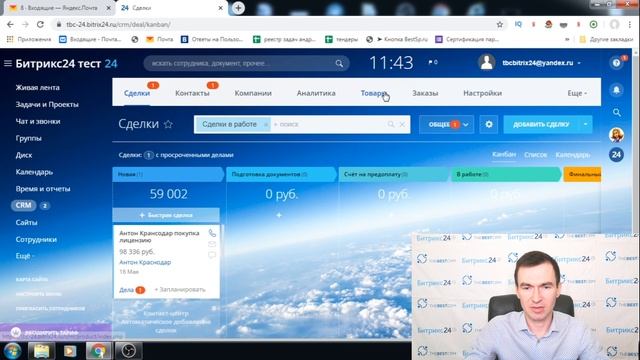This screenshot has height=360, width=640.
Task: Reload the page in Chrome
Action: click(40, 24)
